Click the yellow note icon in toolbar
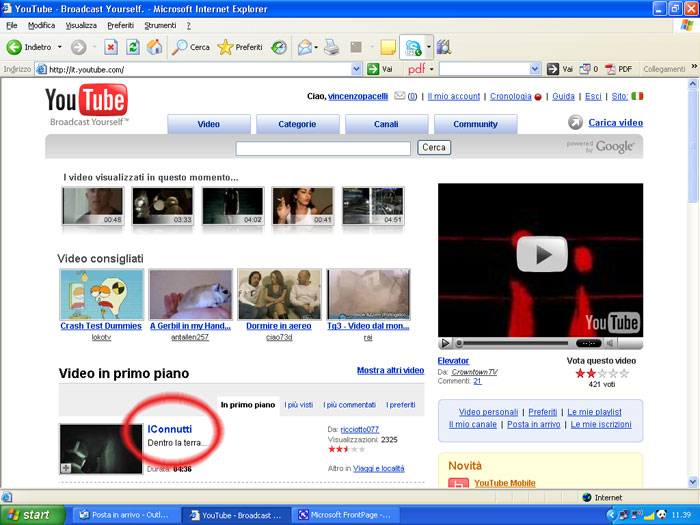 (388, 47)
